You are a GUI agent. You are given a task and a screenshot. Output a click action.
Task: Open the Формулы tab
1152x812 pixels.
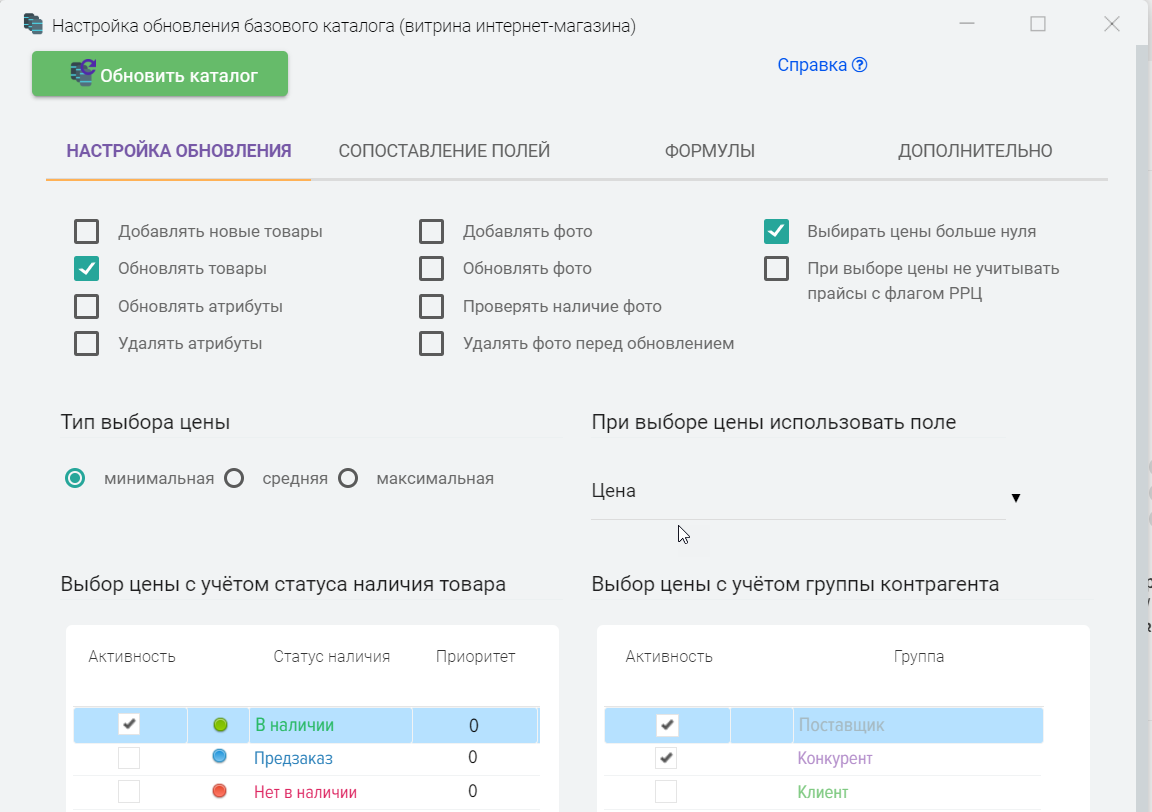click(x=709, y=152)
